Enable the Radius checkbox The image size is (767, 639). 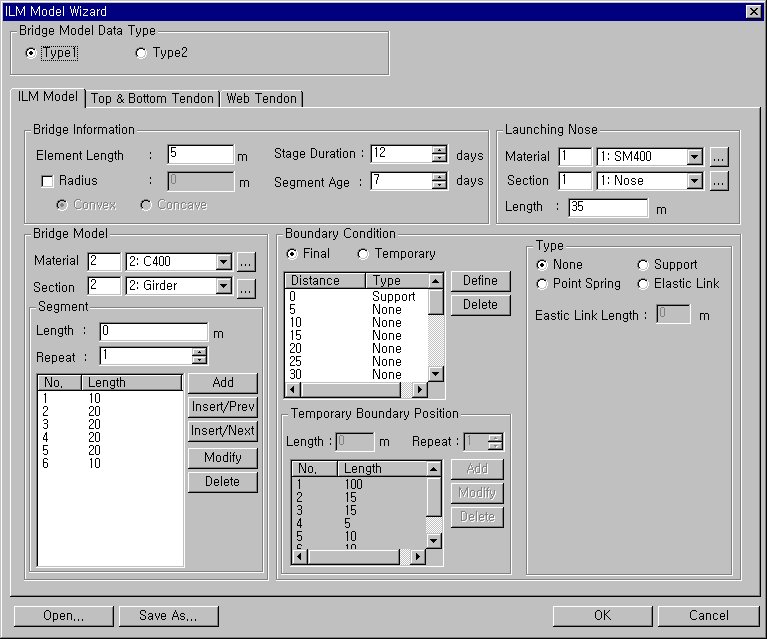click(47, 181)
